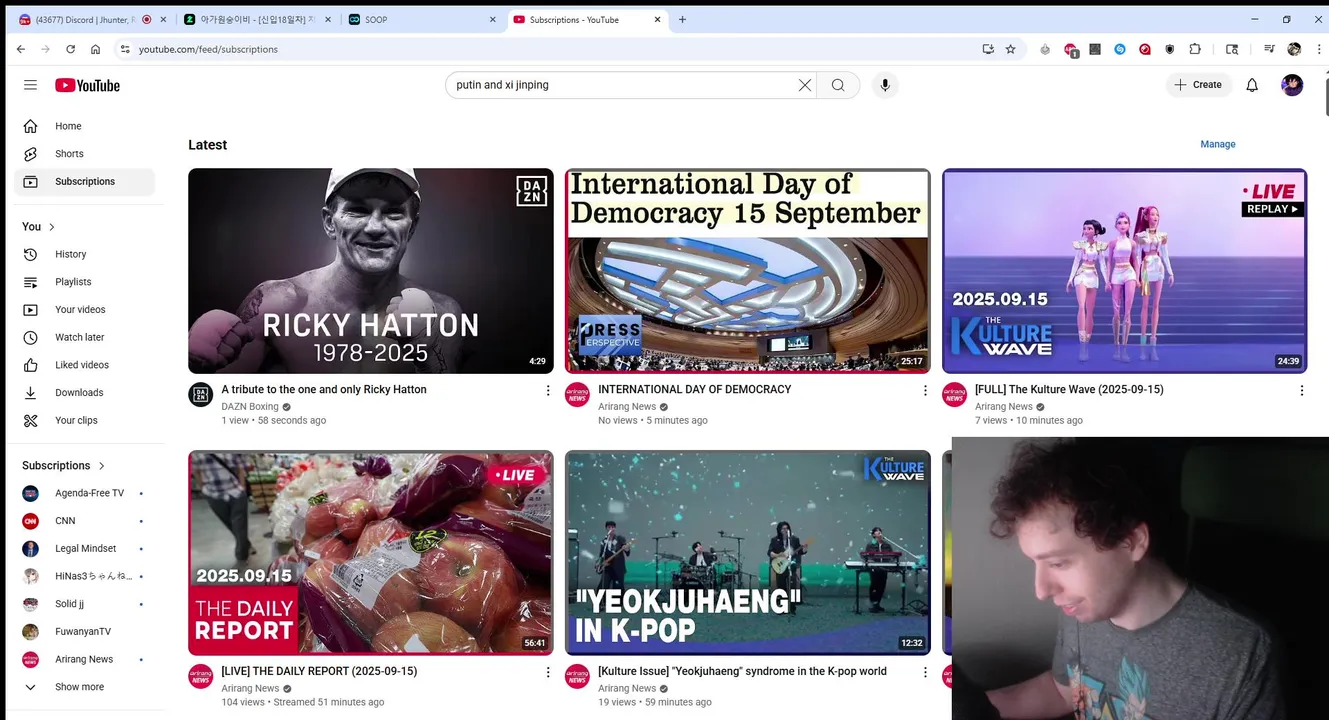Image resolution: width=1329 pixels, height=720 pixels.
Task: Start voice search with microphone
Action: point(884,85)
